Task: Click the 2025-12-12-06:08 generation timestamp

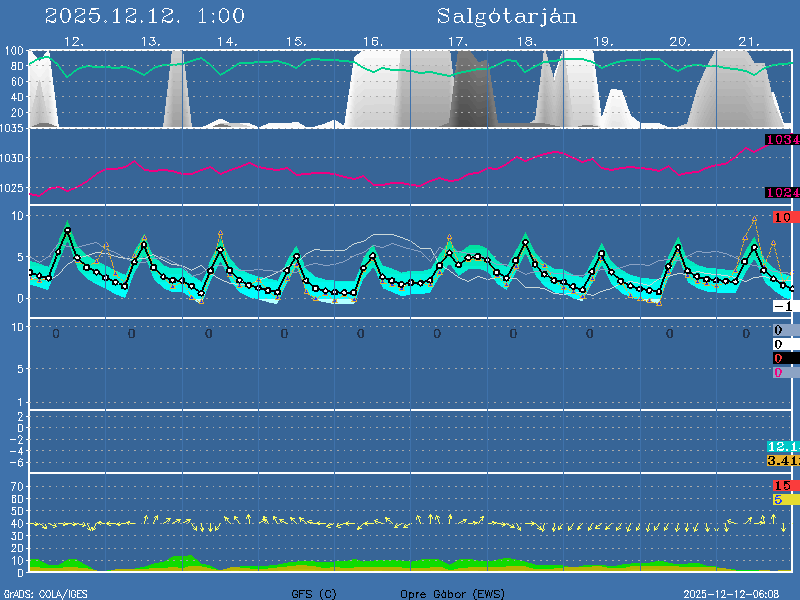Action: [x=738, y=594]
